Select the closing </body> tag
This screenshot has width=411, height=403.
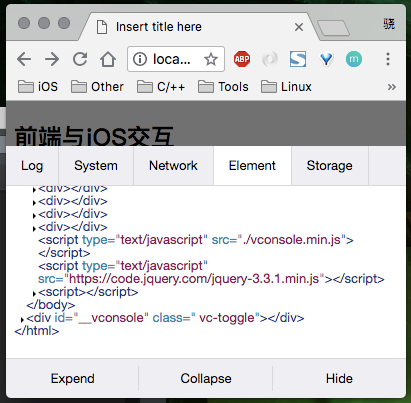tap(51, 305)
